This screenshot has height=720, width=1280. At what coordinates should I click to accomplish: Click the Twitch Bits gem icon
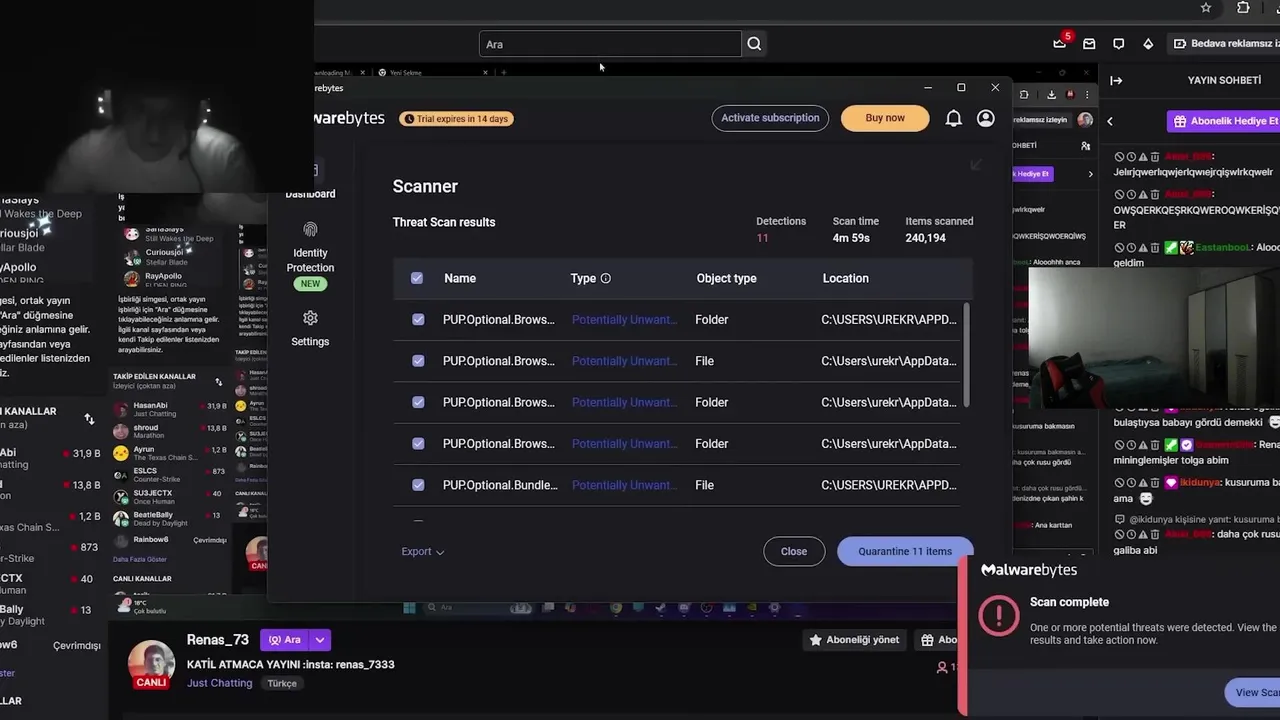coord(1148,44)
